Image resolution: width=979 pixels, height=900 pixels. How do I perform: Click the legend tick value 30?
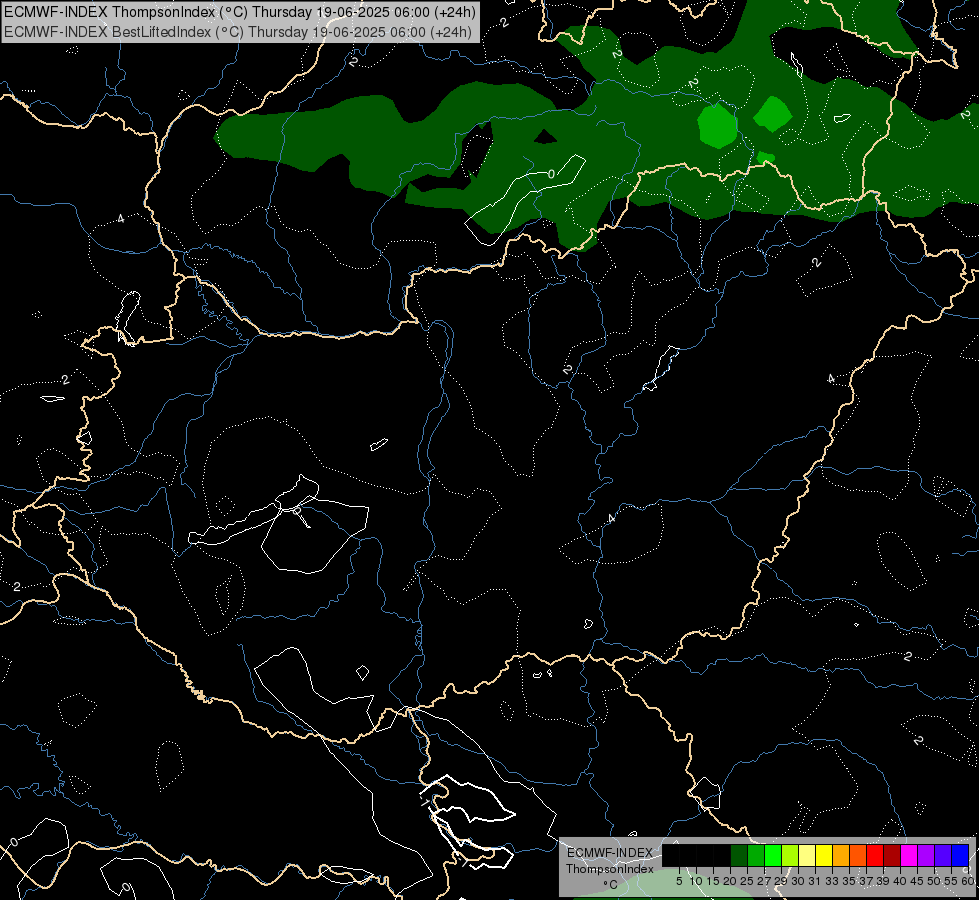pos(798,881)
